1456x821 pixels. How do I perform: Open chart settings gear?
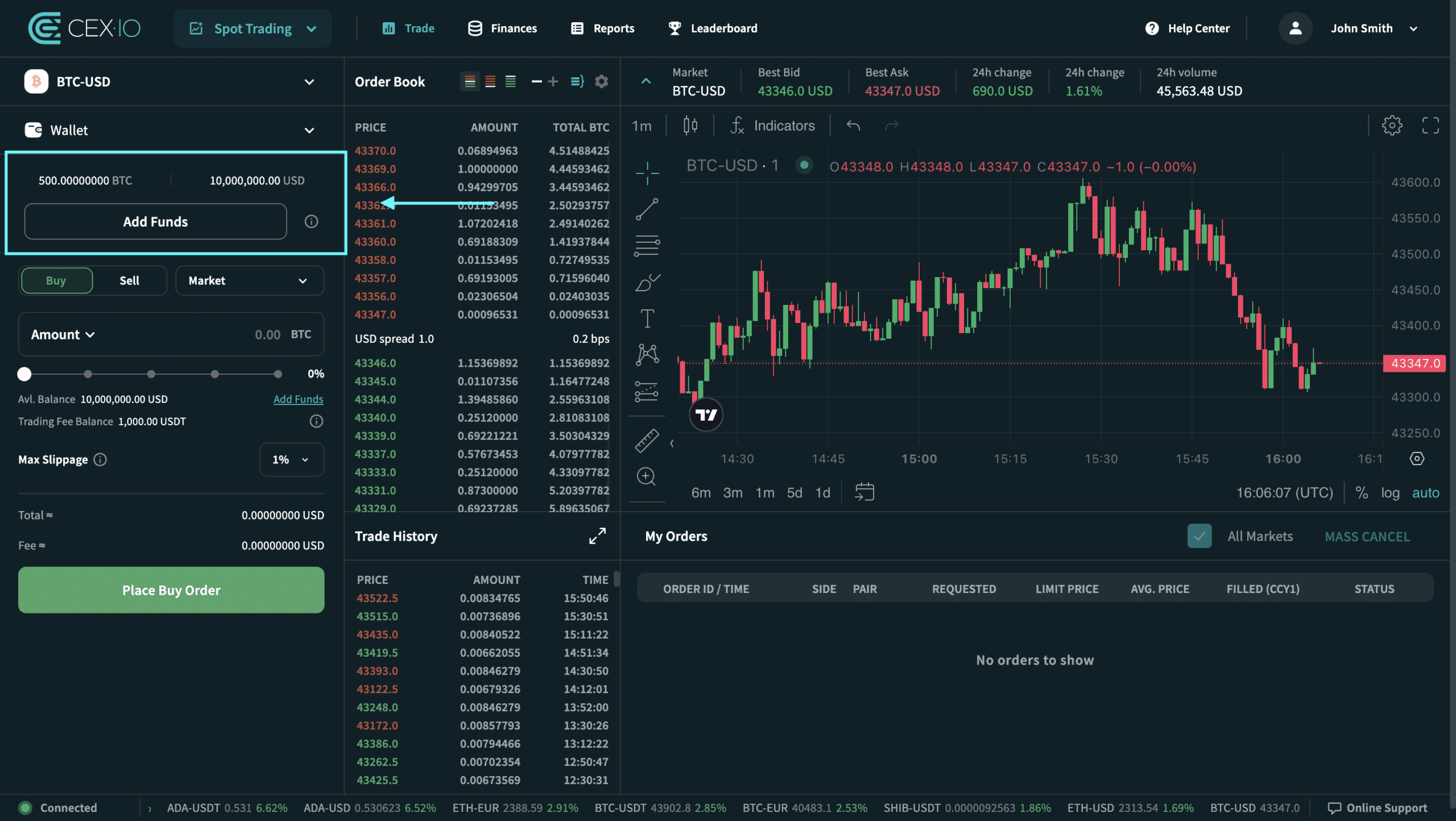coord(1392,126)
